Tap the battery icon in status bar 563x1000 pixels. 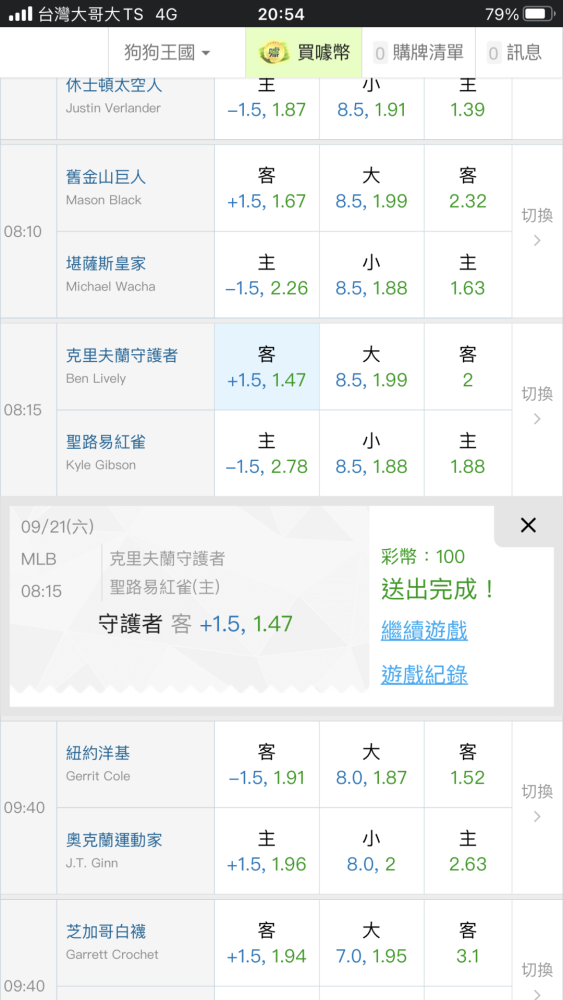(x=539, y=13)
